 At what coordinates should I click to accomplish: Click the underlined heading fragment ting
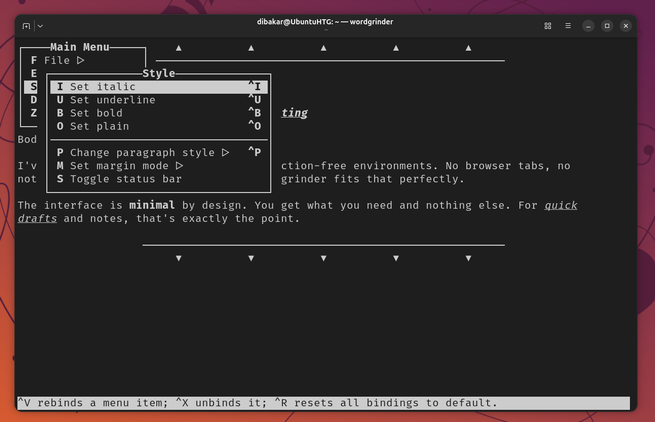coord(294,113)
